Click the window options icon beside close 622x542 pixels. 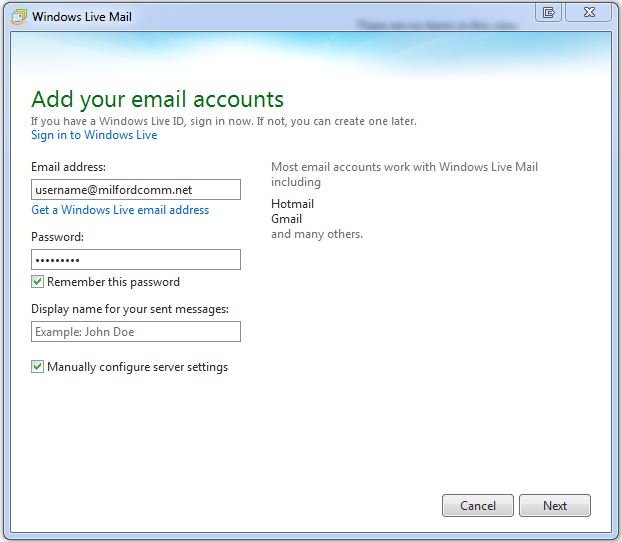click(548, 12)
